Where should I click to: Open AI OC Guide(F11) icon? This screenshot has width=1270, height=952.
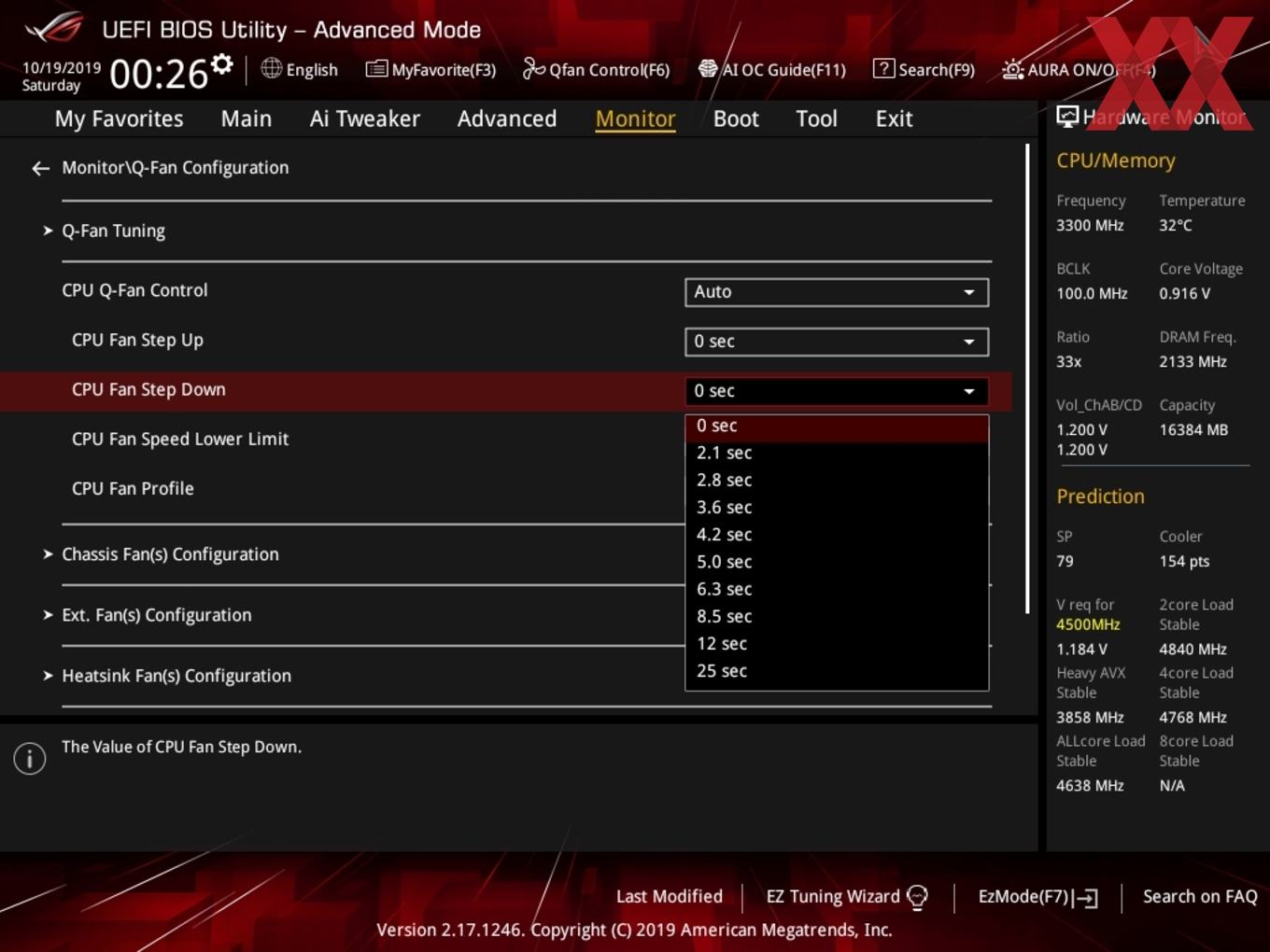click(x=708, y=68)
